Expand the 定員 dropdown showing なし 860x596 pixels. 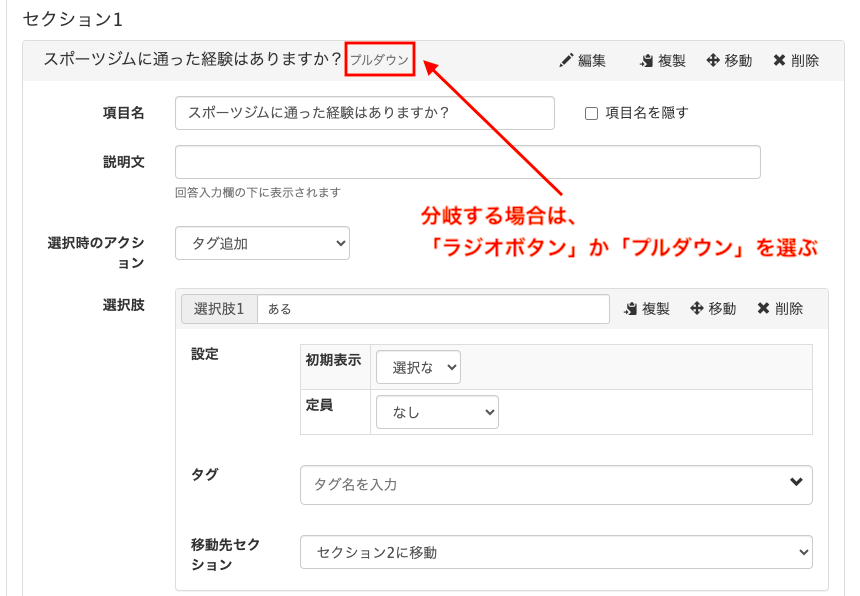click(x=437, y=412)
